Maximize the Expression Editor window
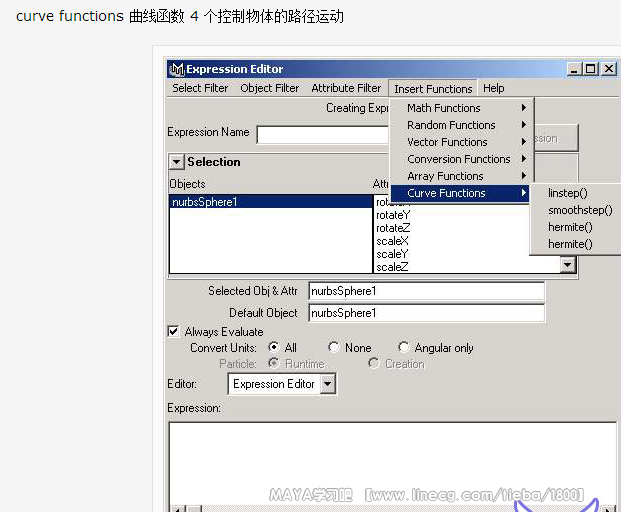Image resolution: width=621 pixels, height=512 pixels. (x=590, y=69)
